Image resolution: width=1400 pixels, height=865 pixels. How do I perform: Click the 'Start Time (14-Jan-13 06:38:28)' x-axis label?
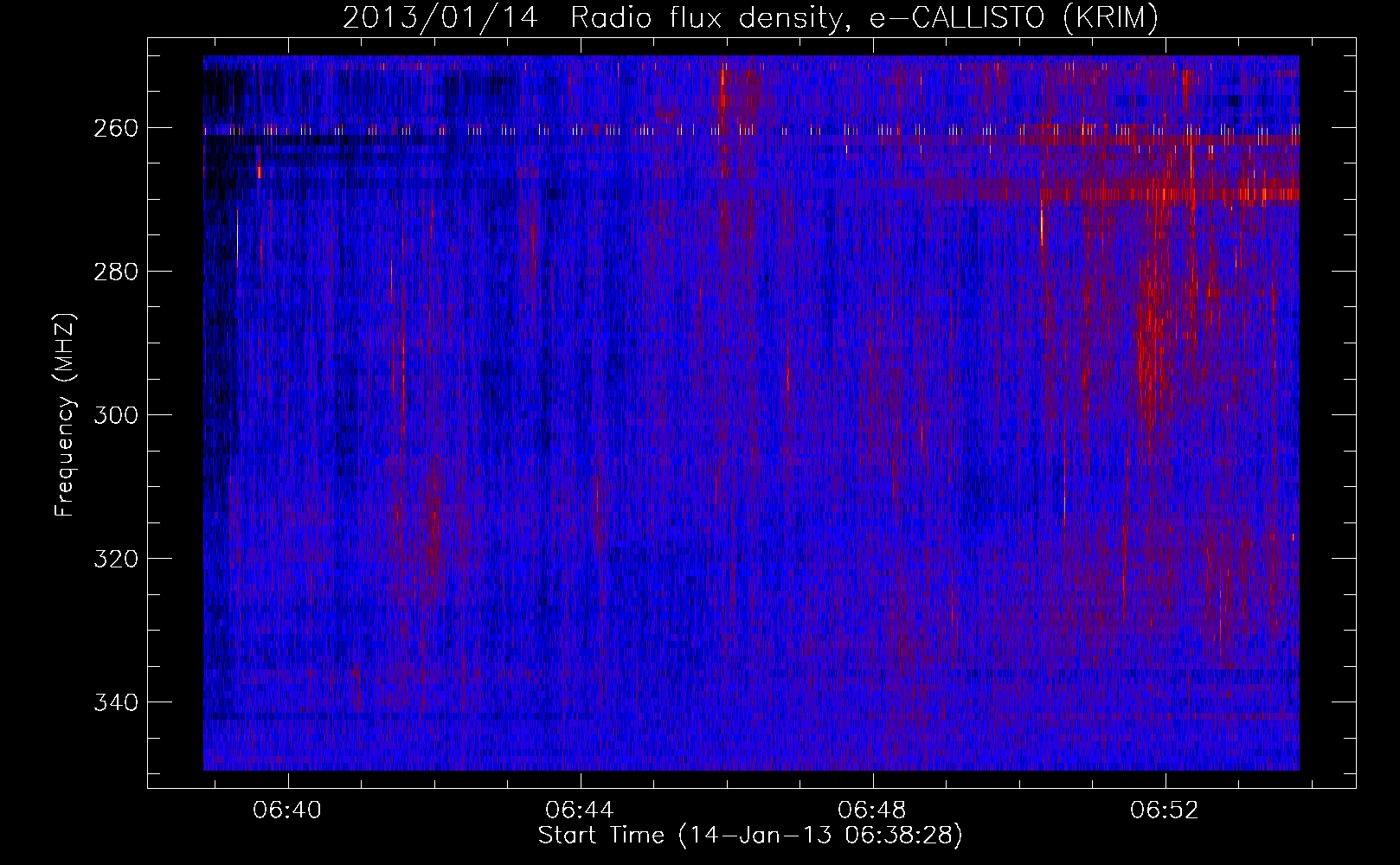click(x=750, y=836)
